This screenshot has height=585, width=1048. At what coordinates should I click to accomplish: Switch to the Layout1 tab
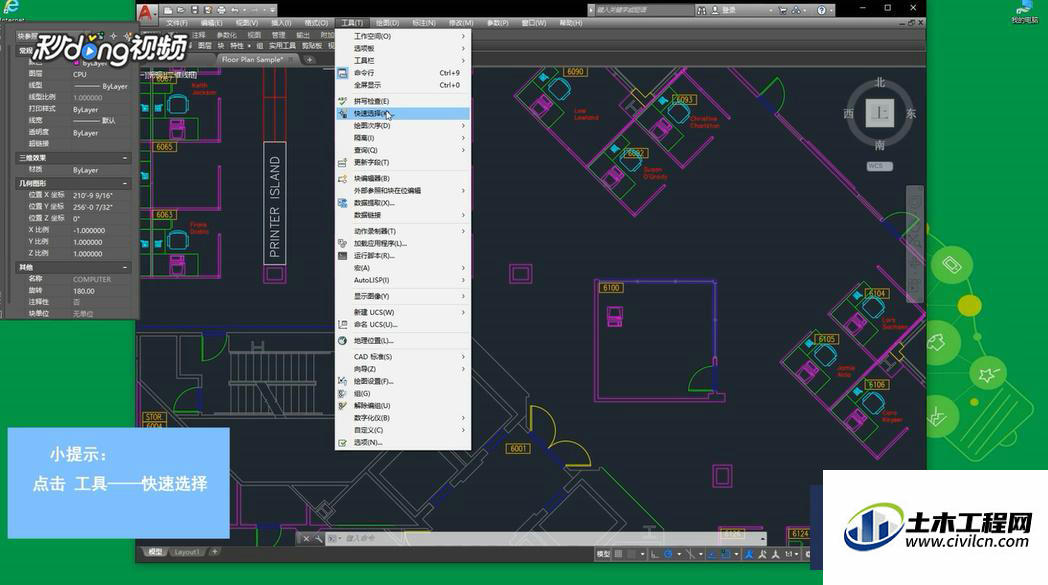coord(187,552)
